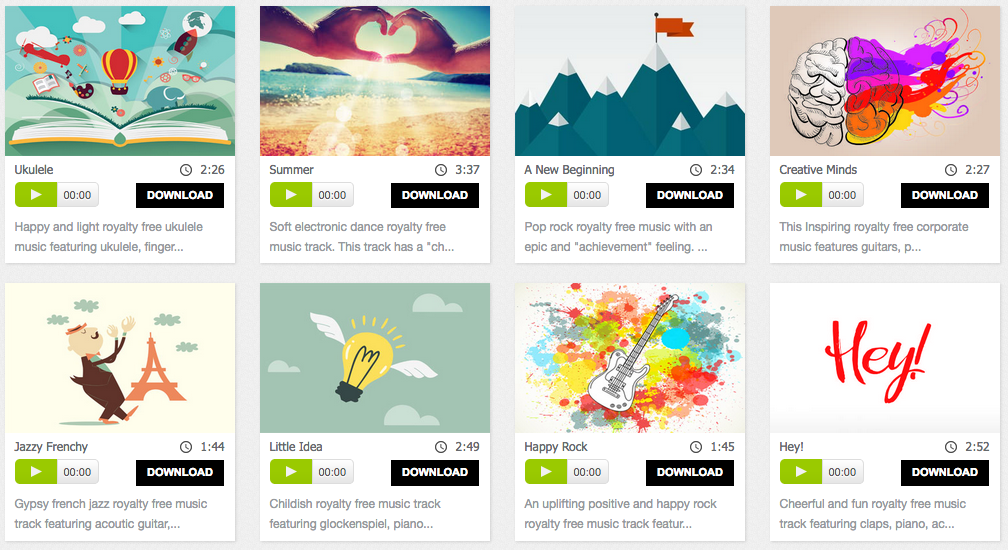Start playback of A New Beginning
The image size is (1008, 550).
click(x=546, y=195)
